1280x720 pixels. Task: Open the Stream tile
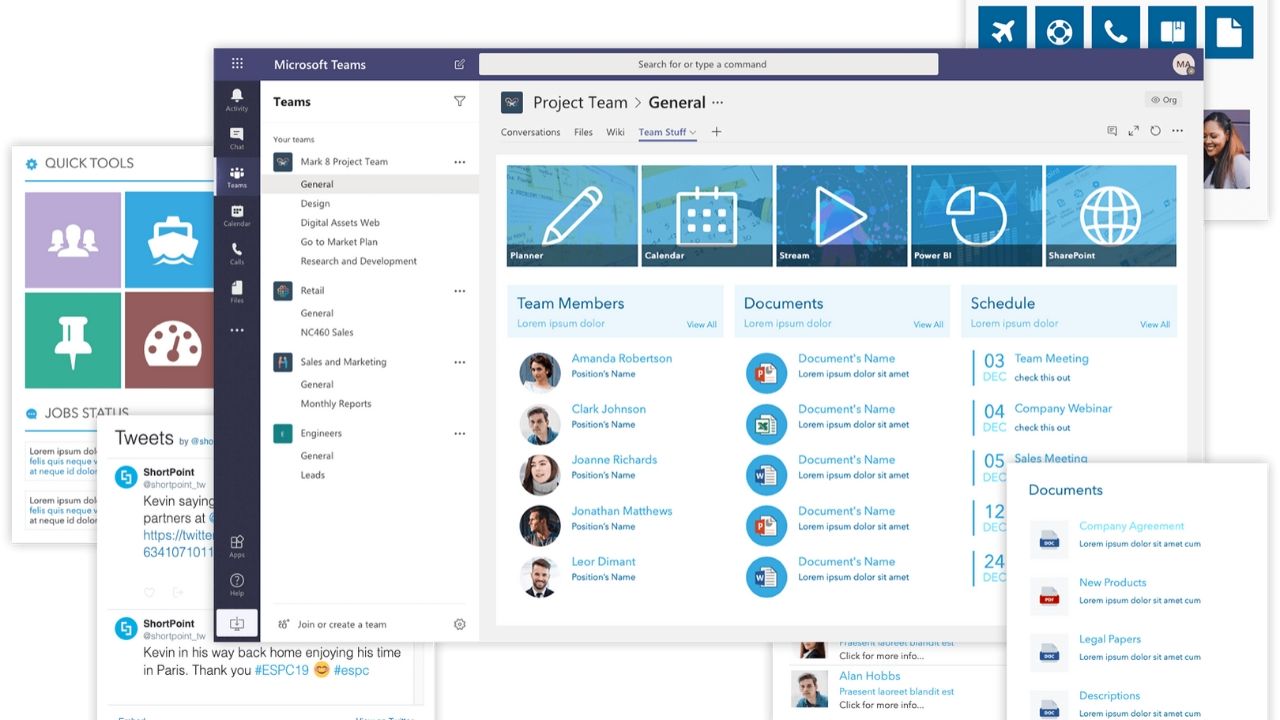(x=842, y=215)
